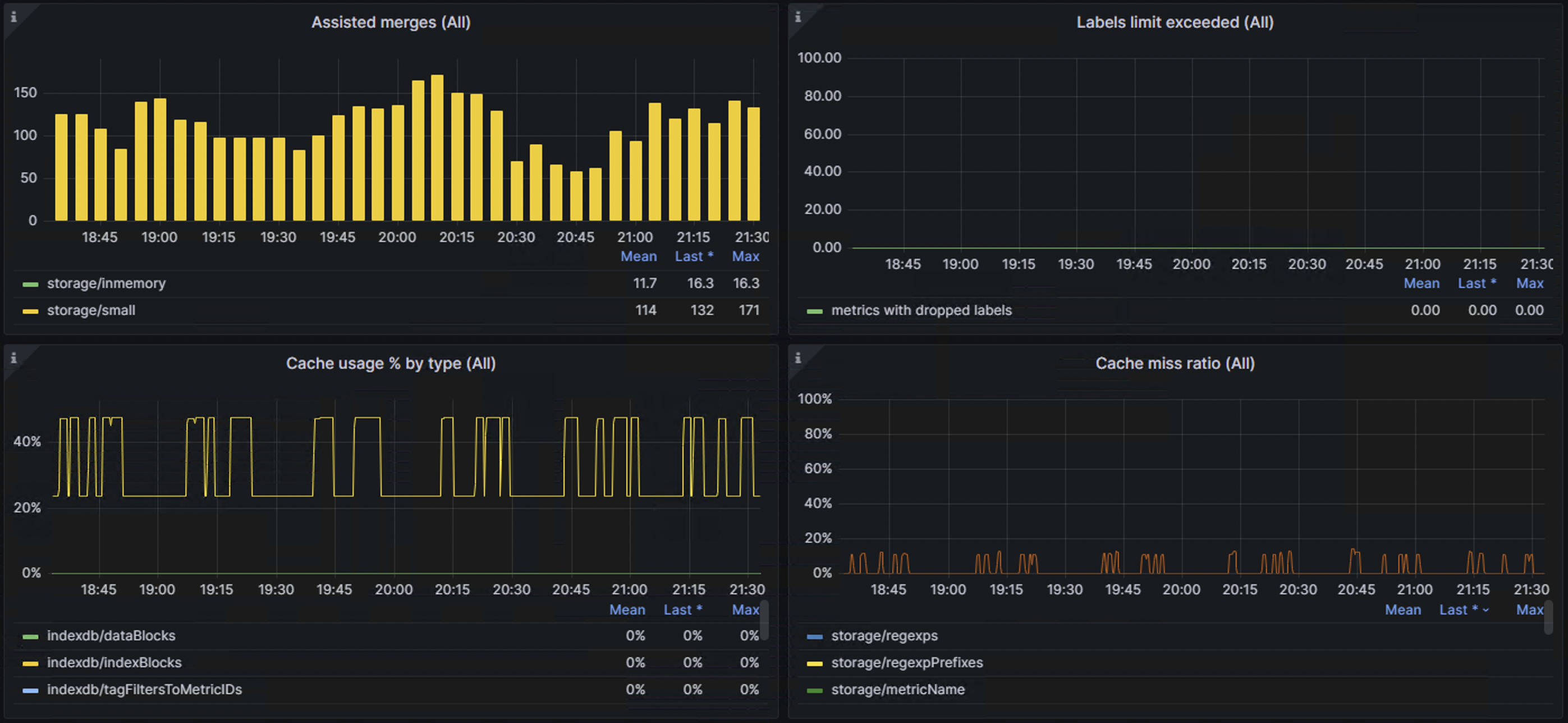
Task: Toggle the indexdb/indexBlocks series
Action: point(114,662)
